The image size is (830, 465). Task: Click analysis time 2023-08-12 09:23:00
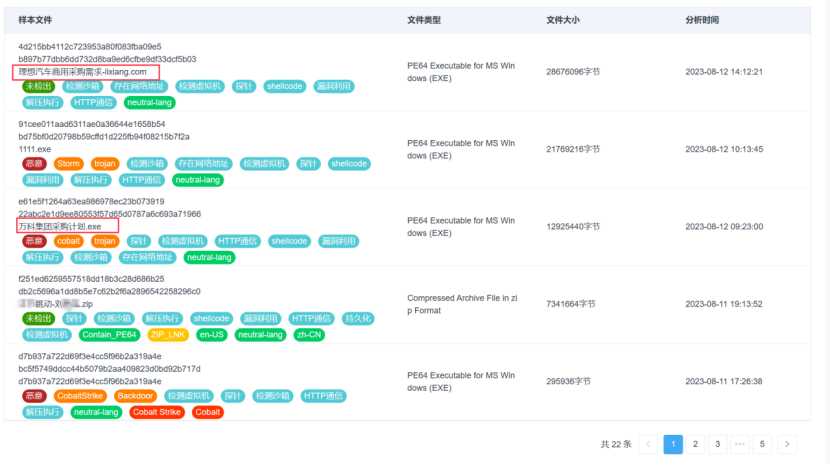pos(724,227)
